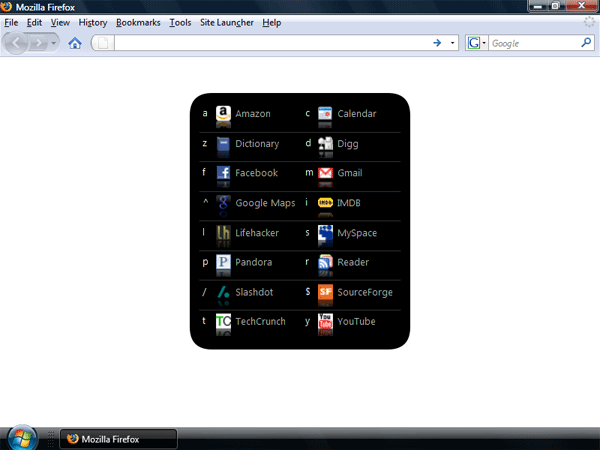600x450 pixels.
Task: Click the Windows Start orb
Action: pos(22,438)
